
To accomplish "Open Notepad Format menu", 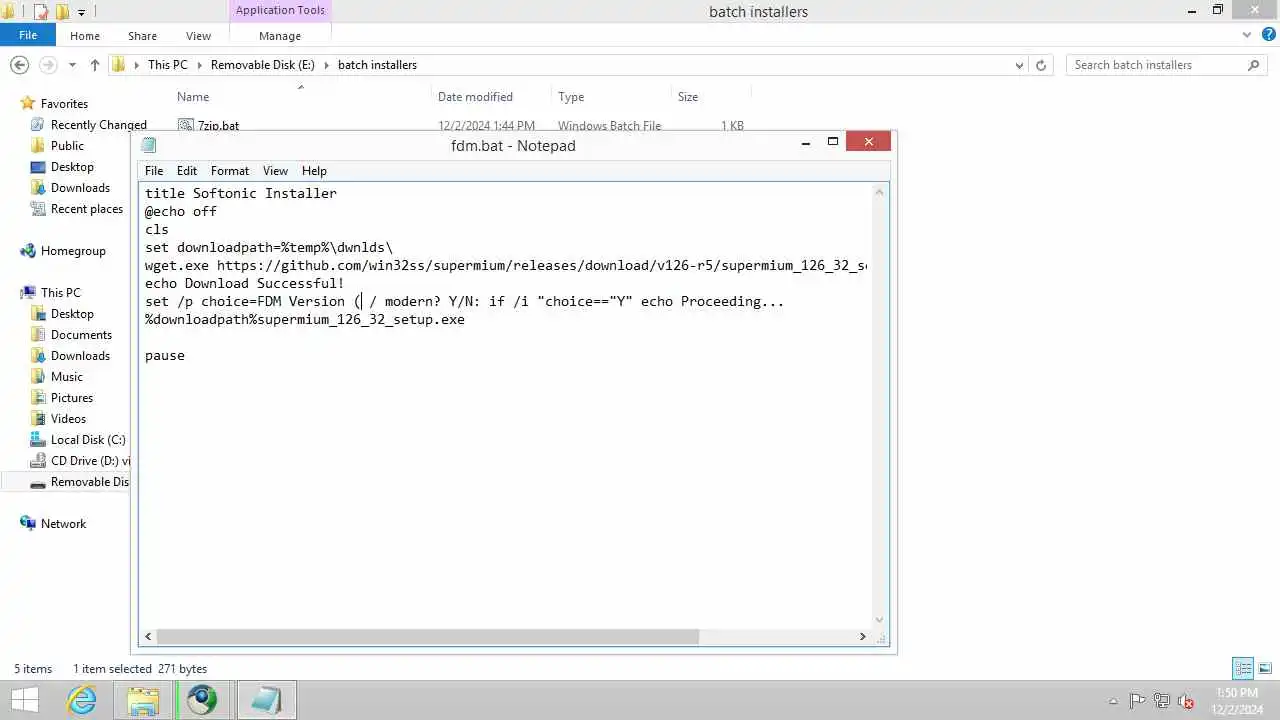I will [230, 171].
